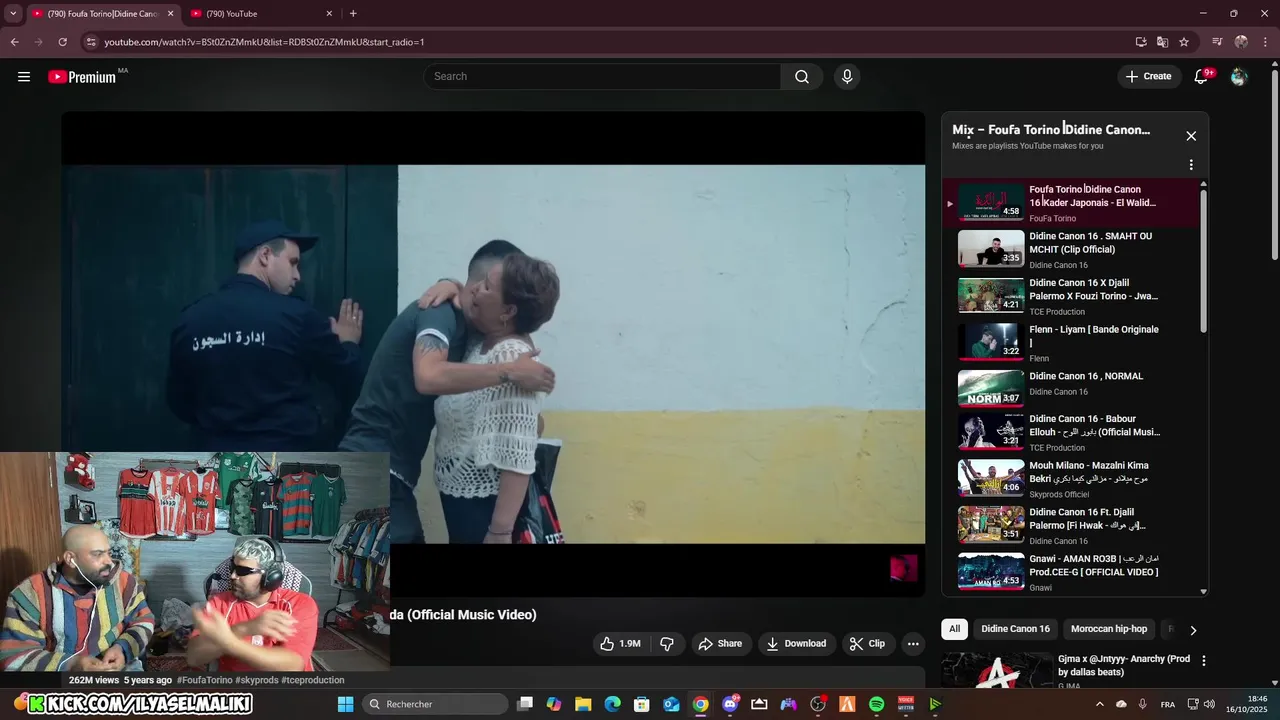This screenshot has height=720, width=1280.
Task: Reload the page
Action: [x=62, y=42]
